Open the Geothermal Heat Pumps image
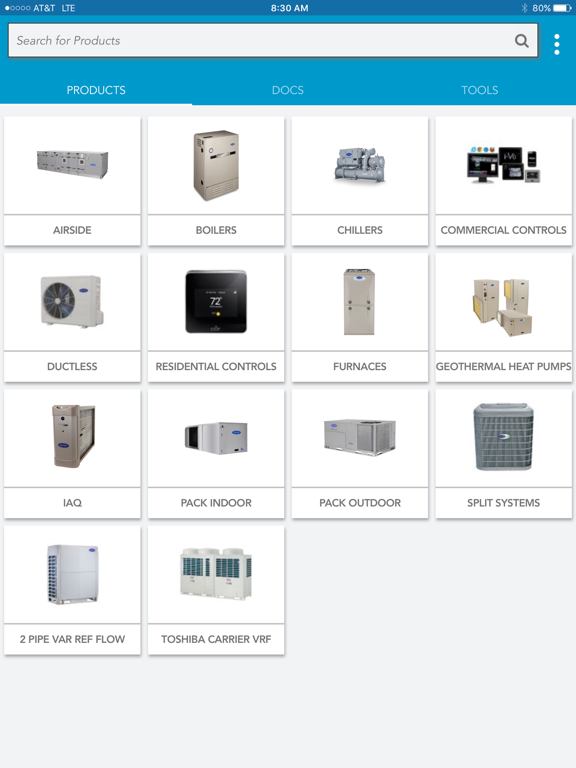This screenshot has height=768, width=576. (503, 307)
